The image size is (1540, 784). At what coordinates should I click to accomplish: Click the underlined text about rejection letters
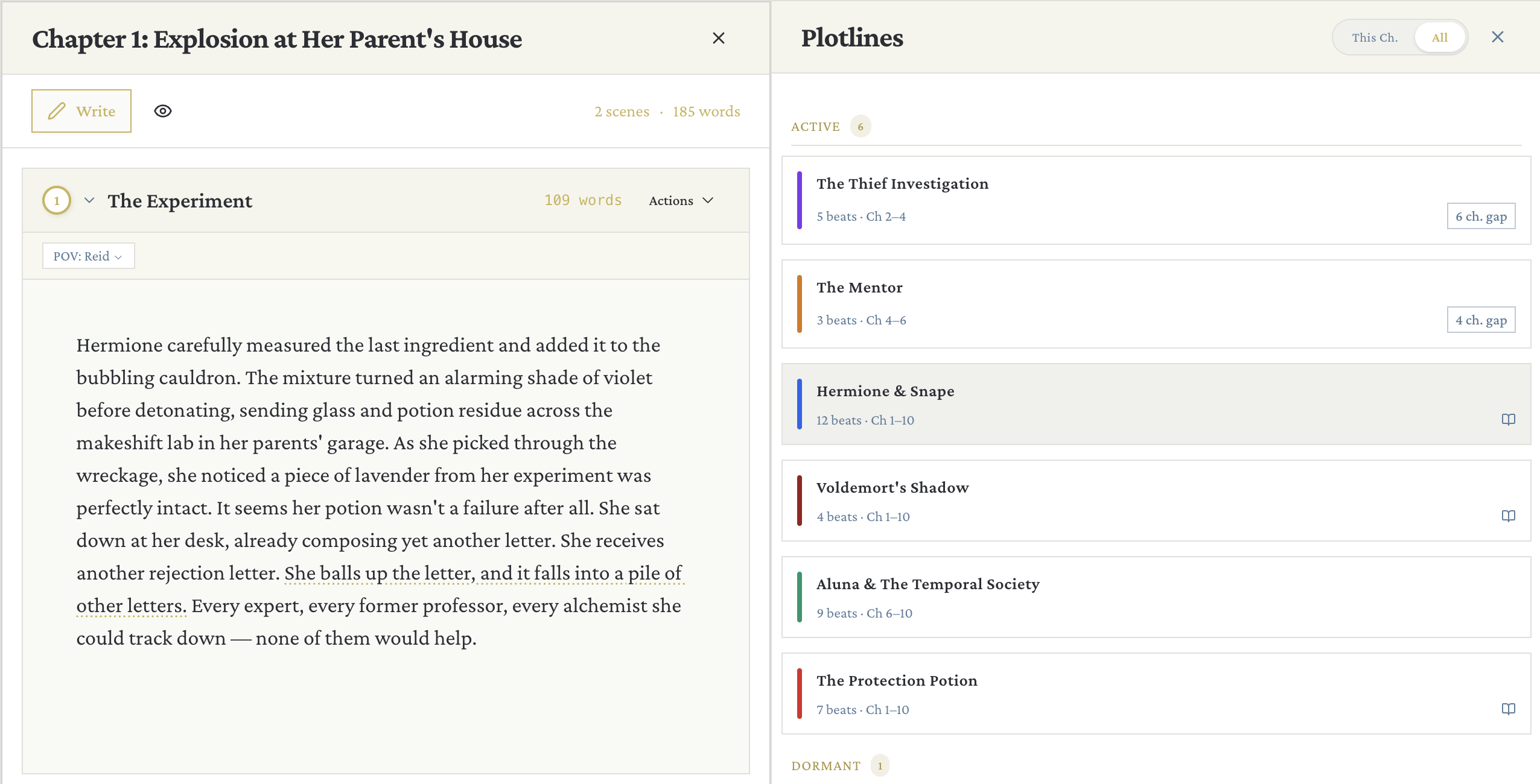click(483, 573)
